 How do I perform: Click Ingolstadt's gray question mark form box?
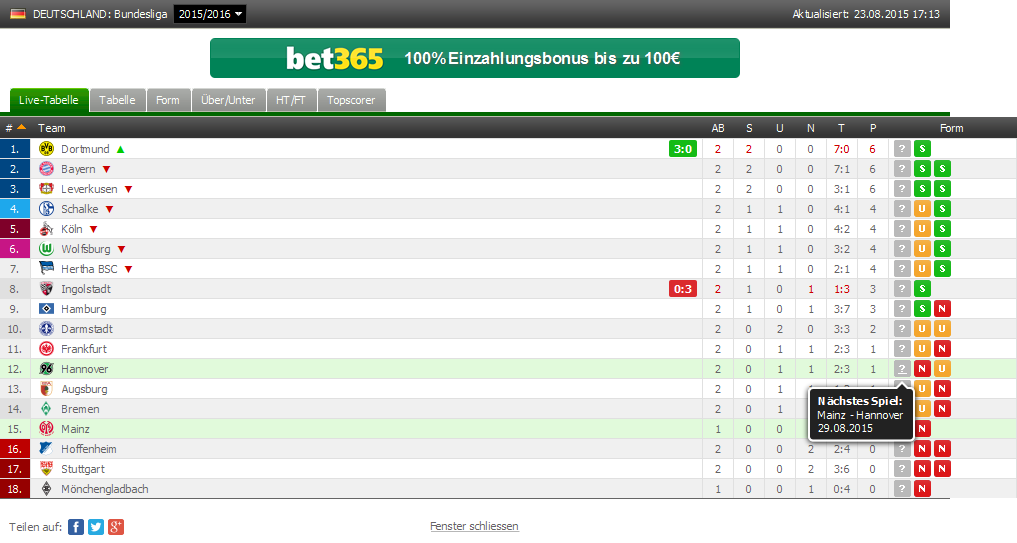tap(902, 289)
